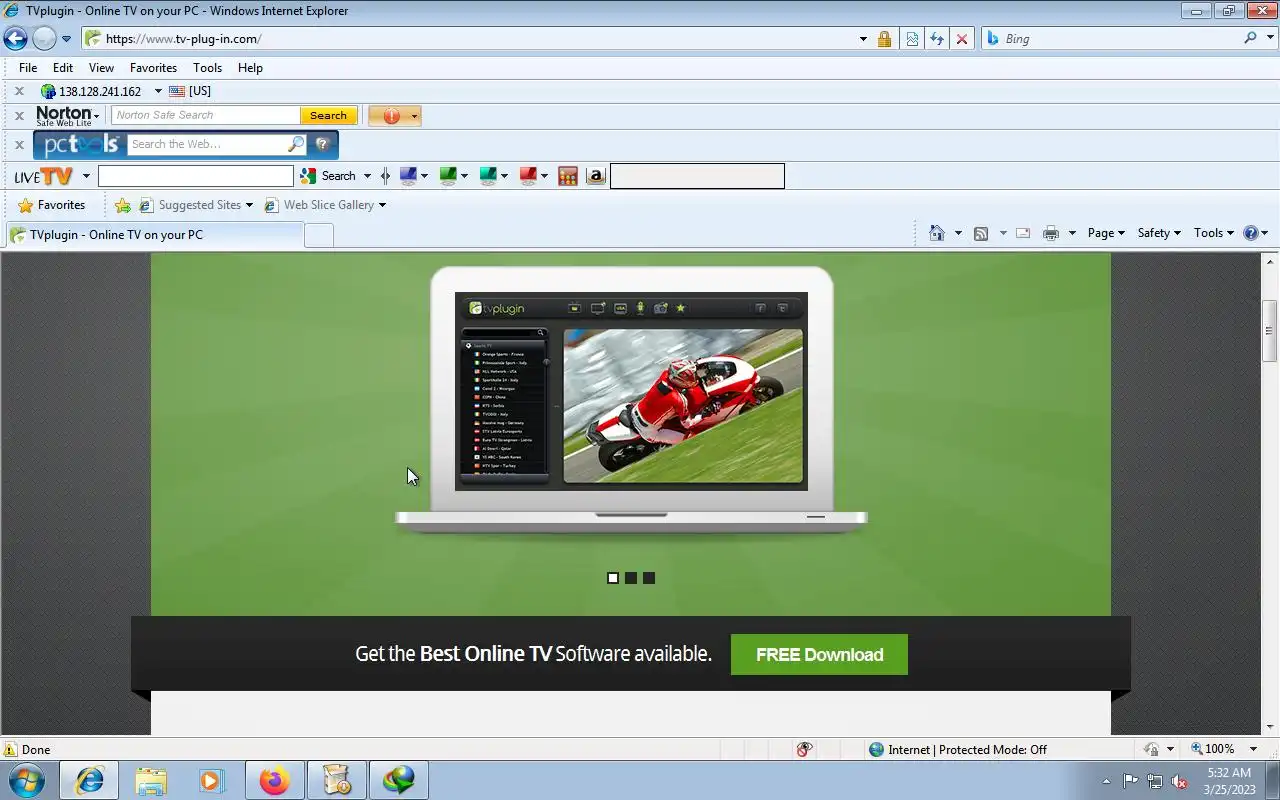Expand the LiveTV Search options dropdown
The width and height of the screenshot is (1280, 800).
(x=367, y=176)
